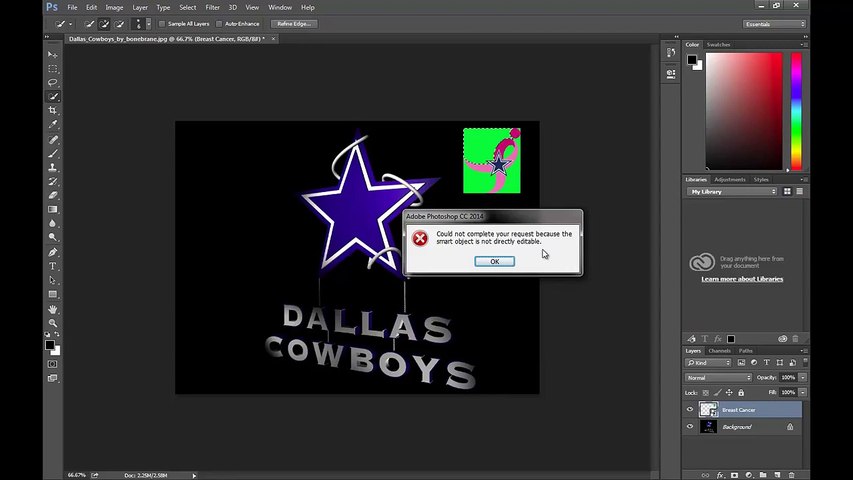Viewport: 853px width, 480px height.
Task: Switch to the Adjustments tab
Action: coord(730,180)
